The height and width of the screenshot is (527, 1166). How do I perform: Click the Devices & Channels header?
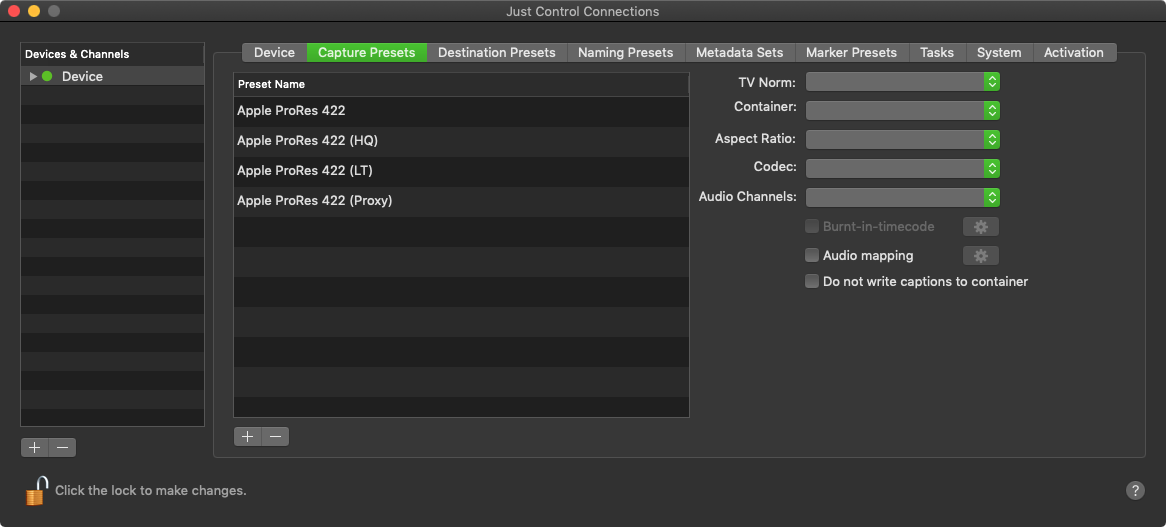tap(112, 54)
